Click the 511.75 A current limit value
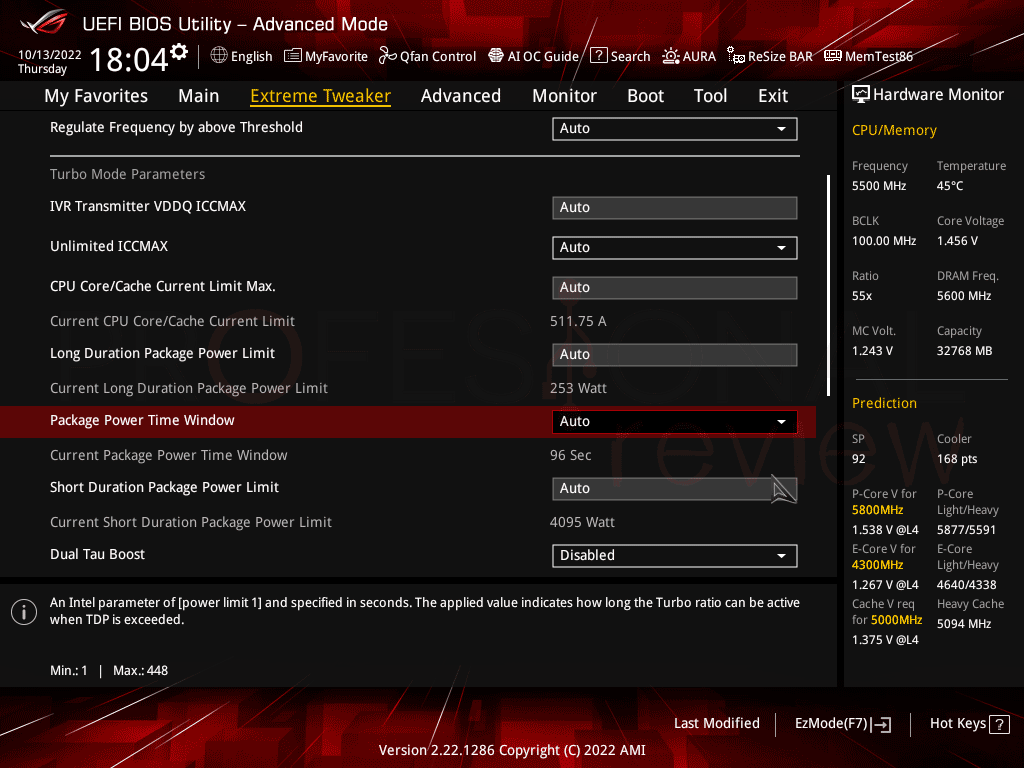 578,321
